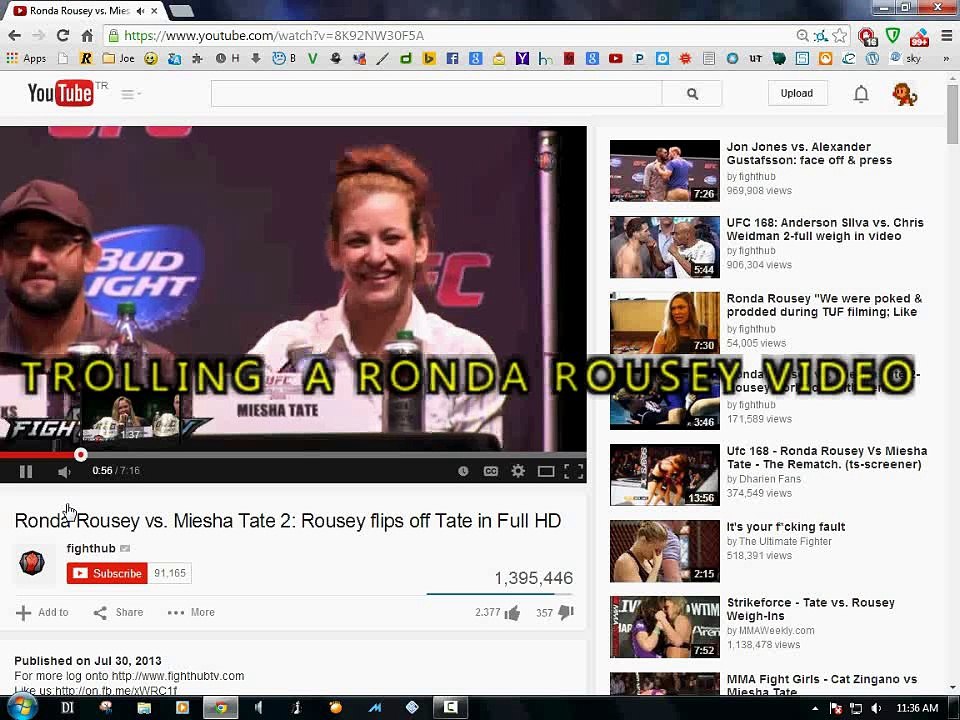This screenshot has height=720, width=960.
Task: Toggle closed captions with the CC button
Action: pyautogui.click(x=490, y=471)
